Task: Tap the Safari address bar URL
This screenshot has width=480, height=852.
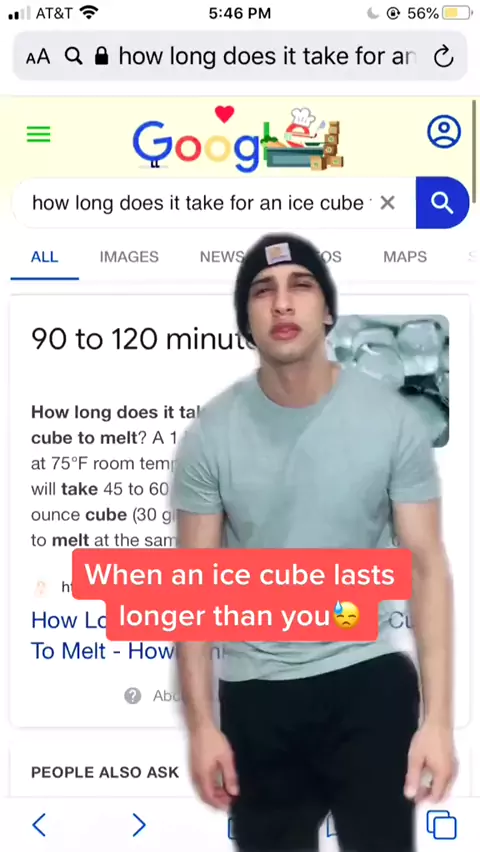Action: (266, 56)
